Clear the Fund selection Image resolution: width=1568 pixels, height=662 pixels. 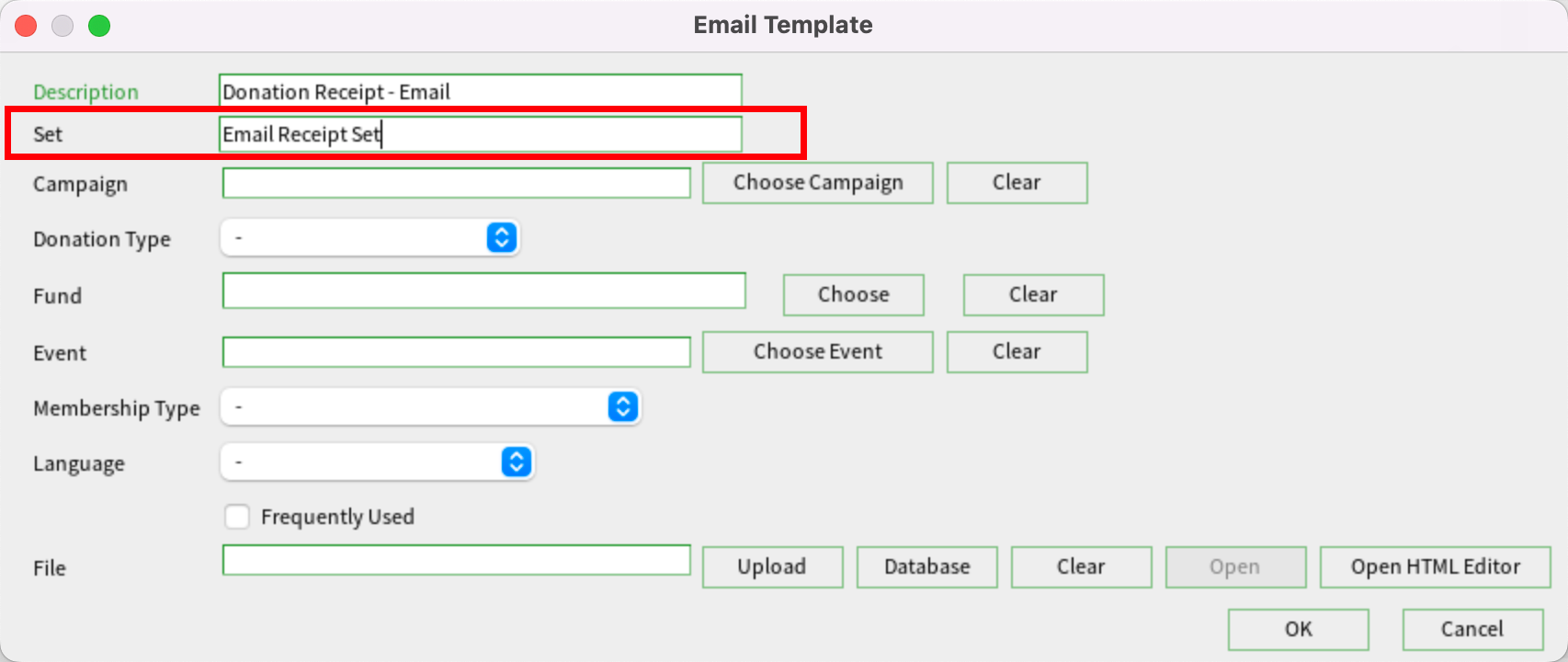point(1032,294)
